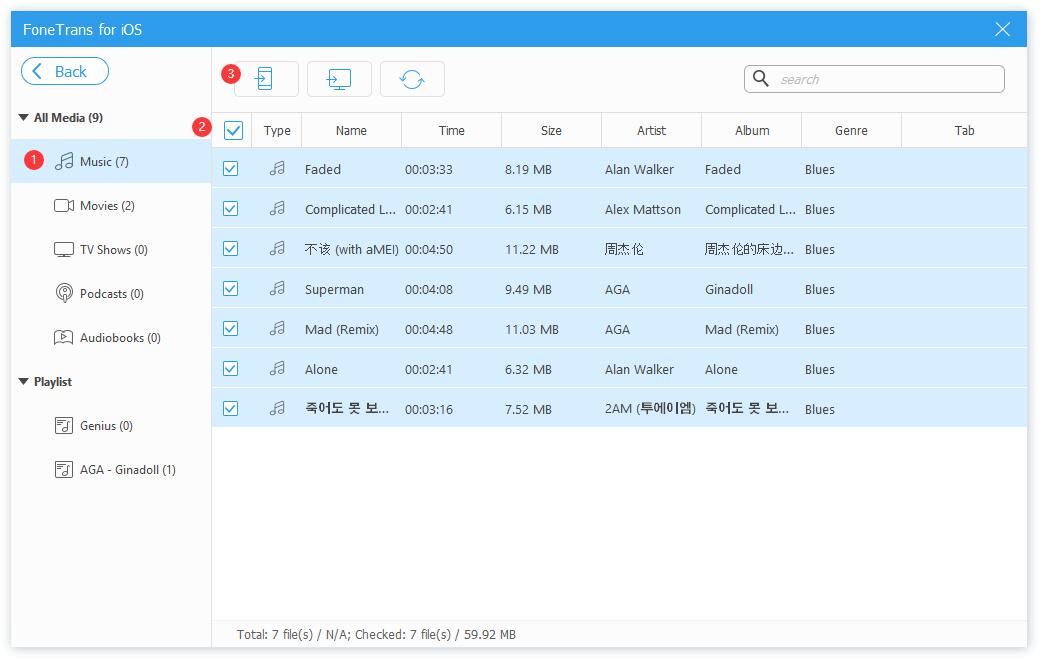Click the 周杰伦 artist cell

point(624,249)
